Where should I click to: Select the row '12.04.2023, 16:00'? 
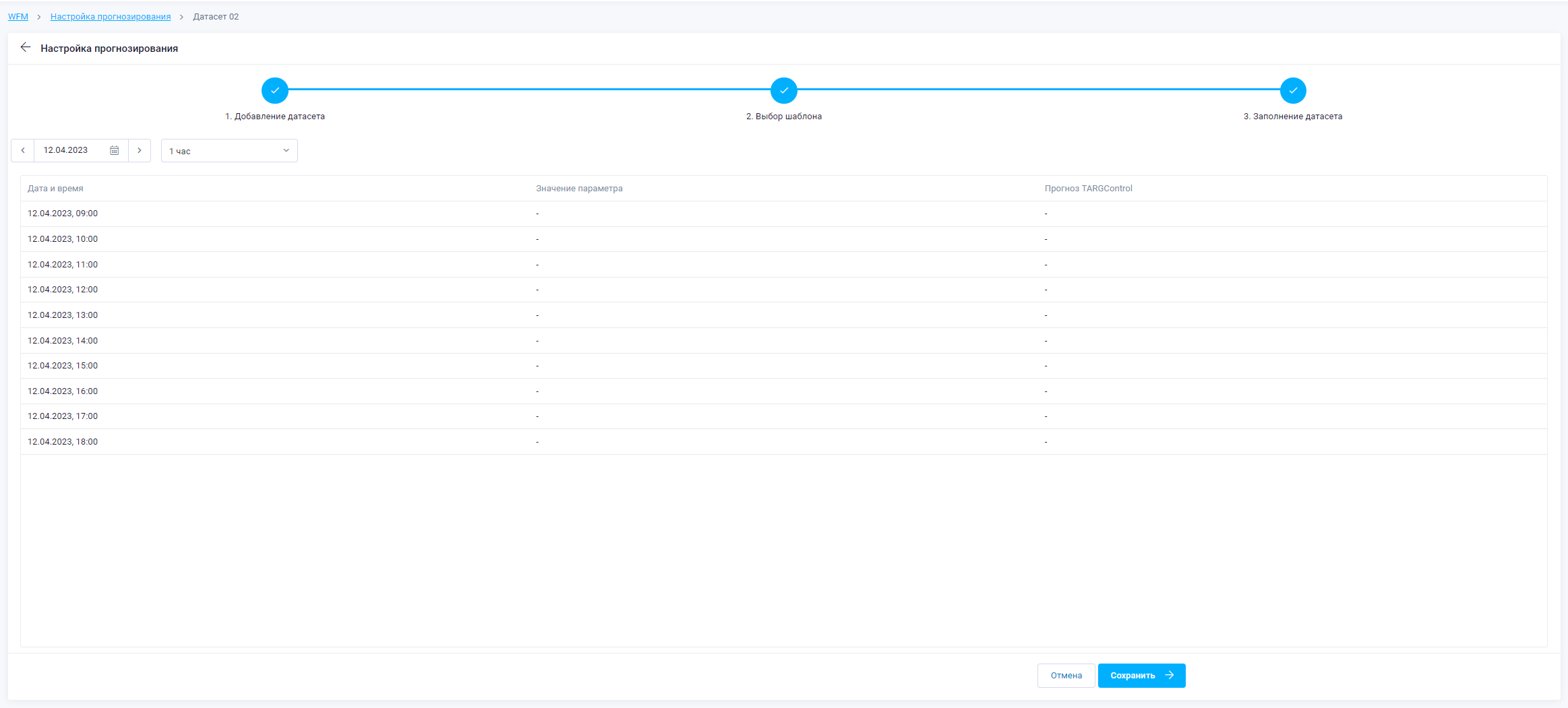[x=784, y=391]
